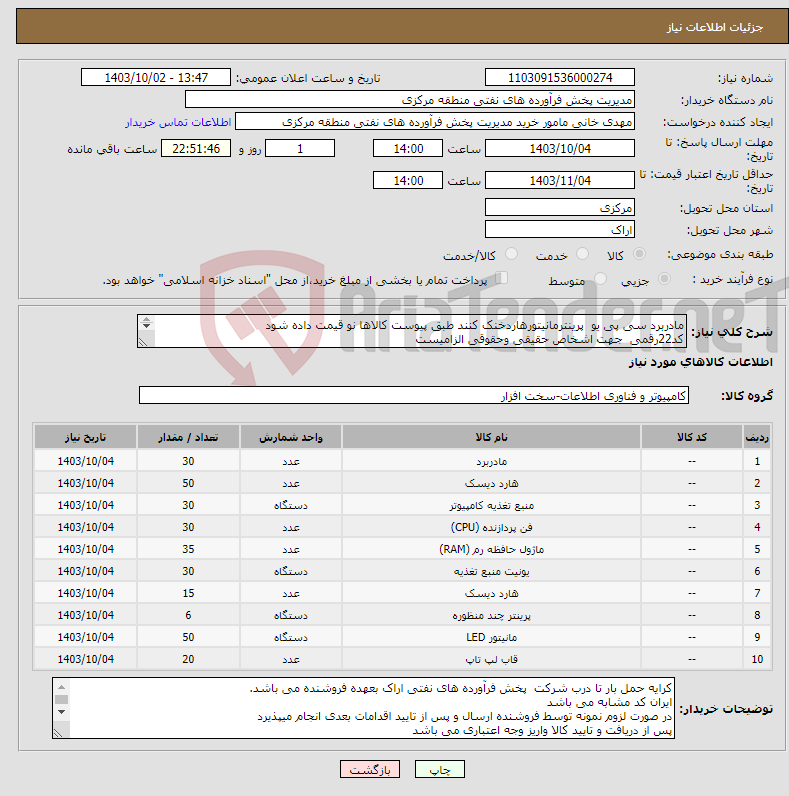Click the نام دستگاه خریدار field

tap(410, 100)
